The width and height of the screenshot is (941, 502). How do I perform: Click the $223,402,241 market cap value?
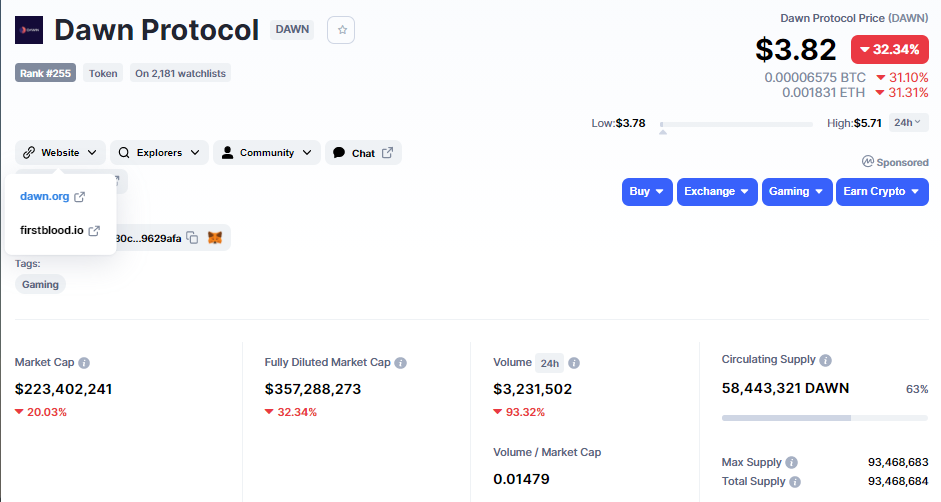click(x=64, y=389)
